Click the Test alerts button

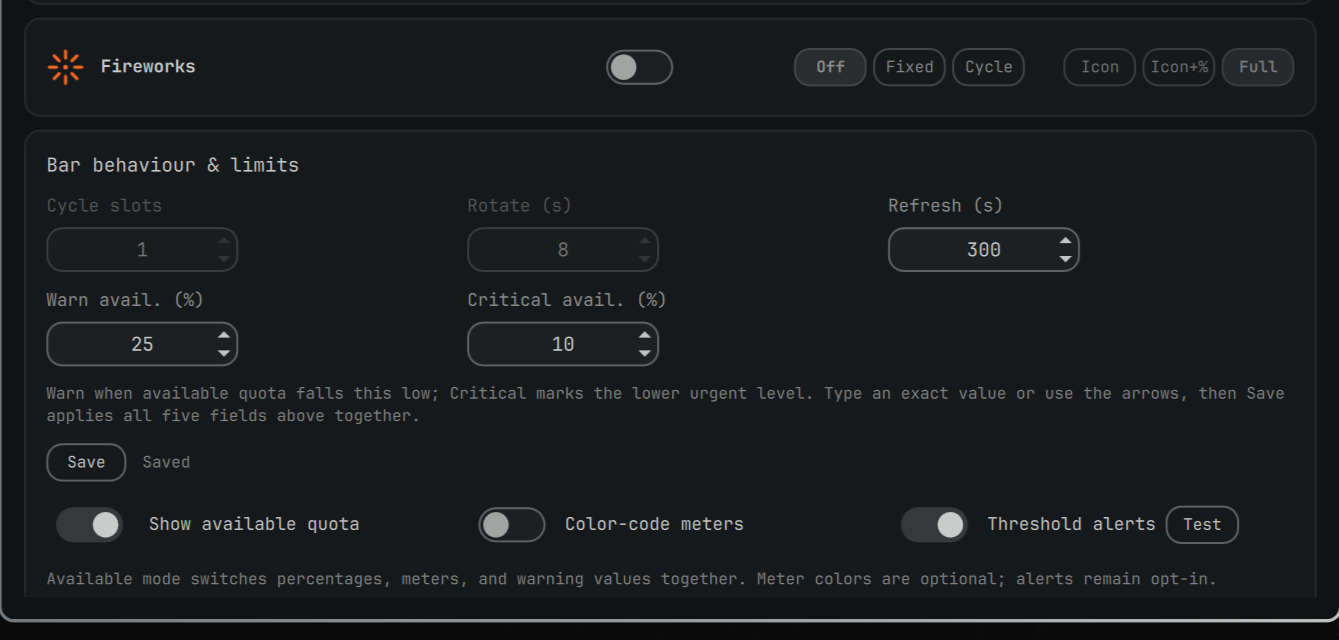click(1202, 524)
